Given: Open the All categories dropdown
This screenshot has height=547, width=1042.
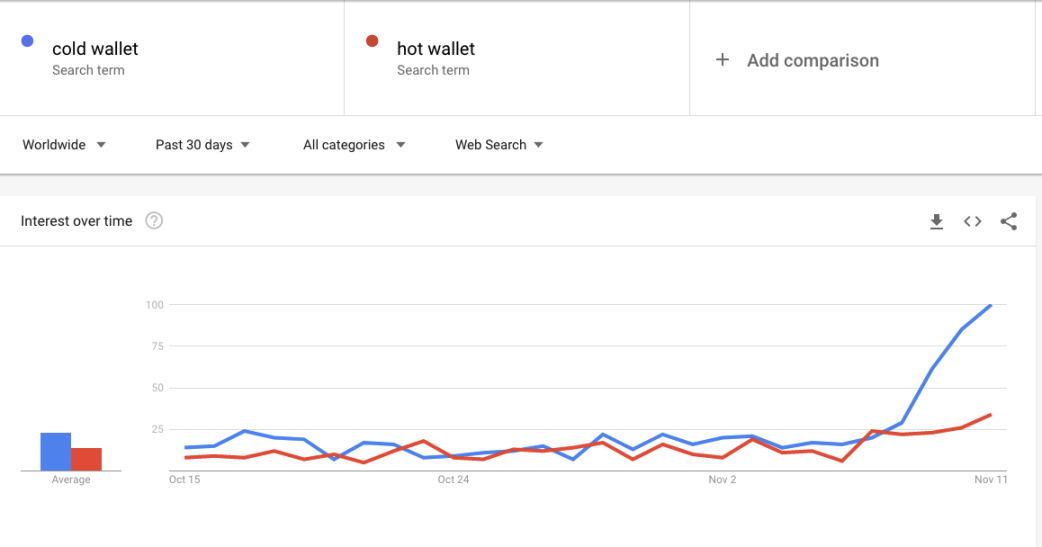Looking at the screenshot, I should [x=354, y=145].
